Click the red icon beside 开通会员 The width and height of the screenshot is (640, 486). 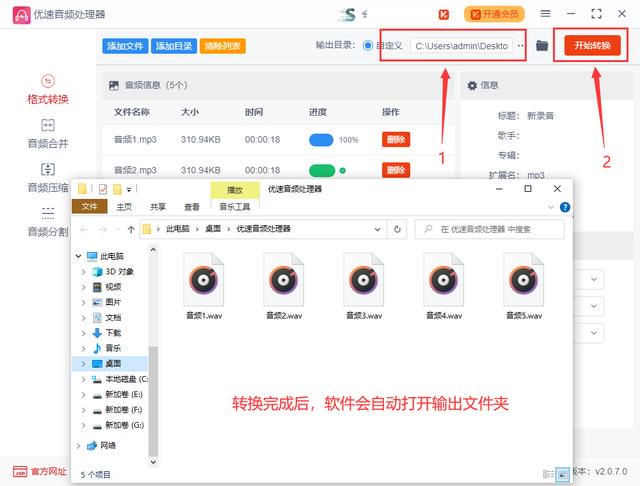pyautogui.click(x=444, y=15)
